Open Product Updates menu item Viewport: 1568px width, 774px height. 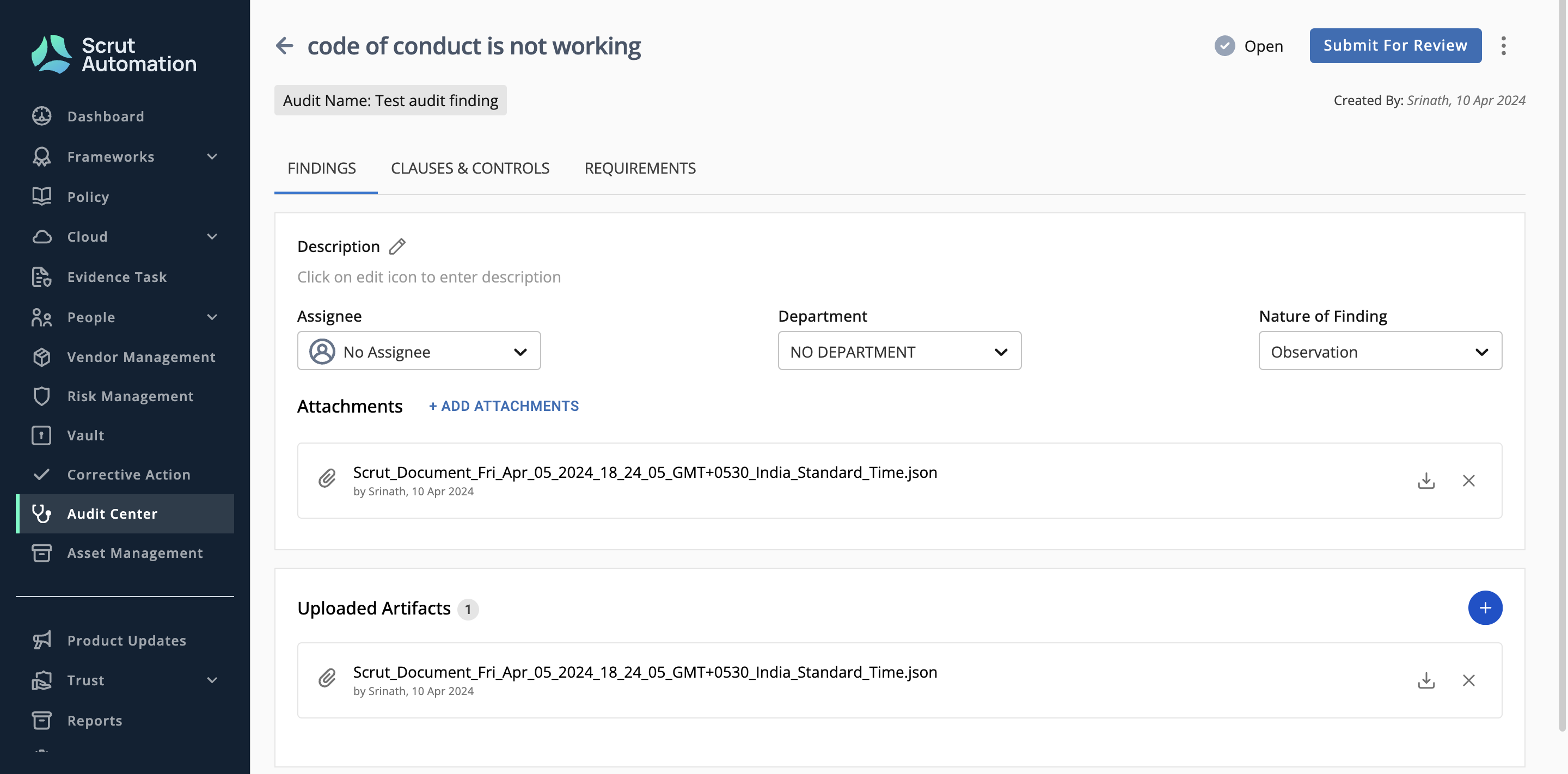pos(127,640)
